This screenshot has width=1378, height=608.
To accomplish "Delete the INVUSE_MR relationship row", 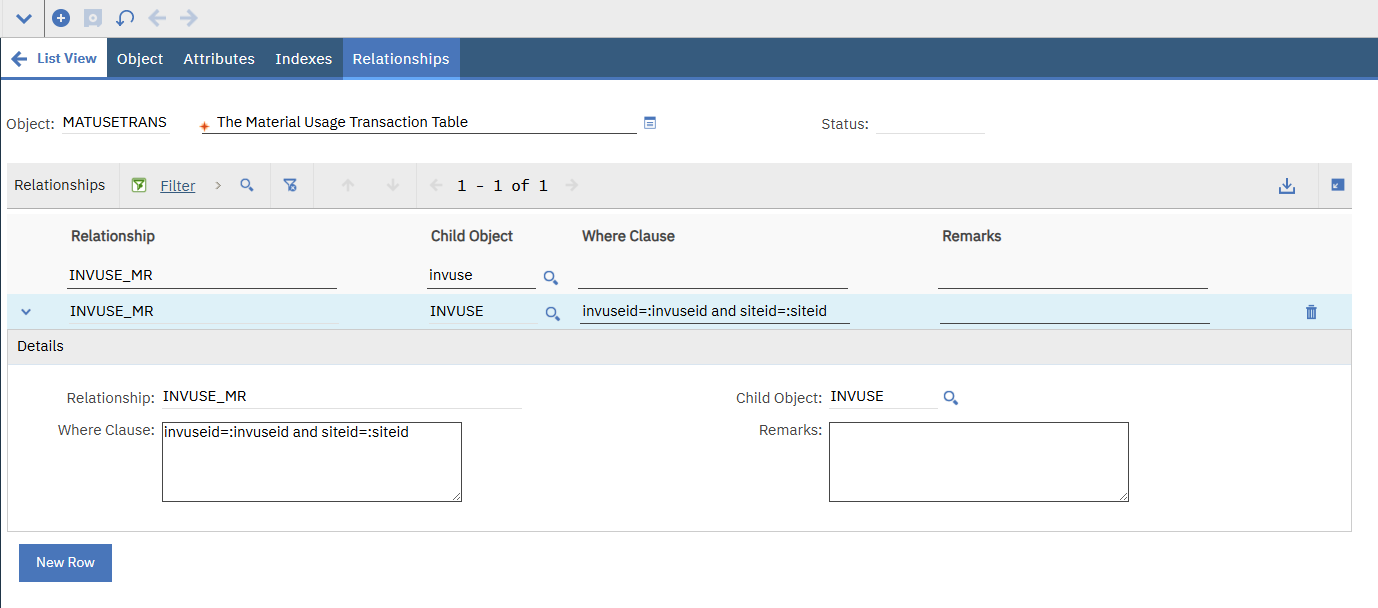I will 1311,312.
